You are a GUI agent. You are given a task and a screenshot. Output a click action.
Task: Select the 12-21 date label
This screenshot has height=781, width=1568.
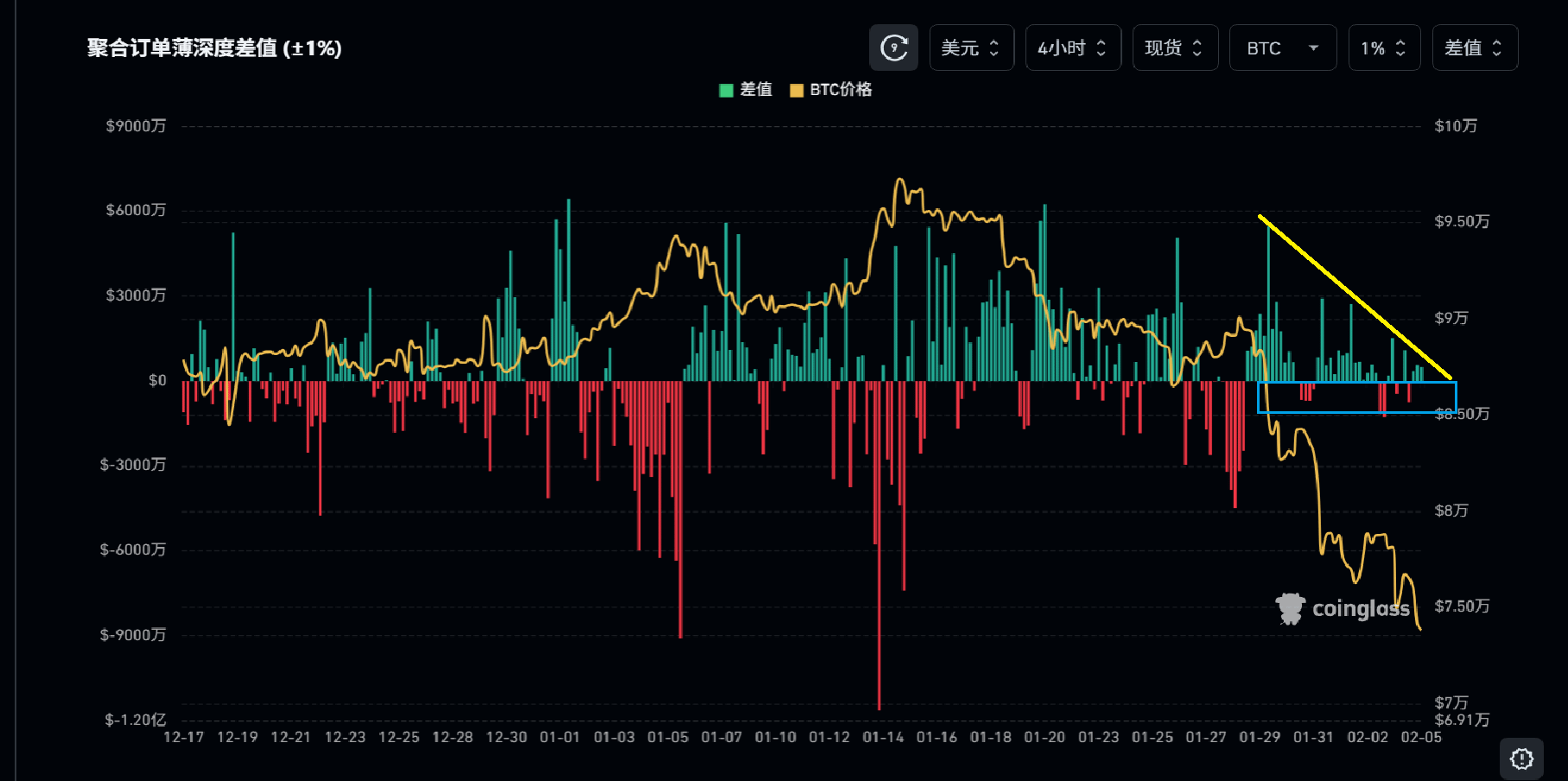291,737
